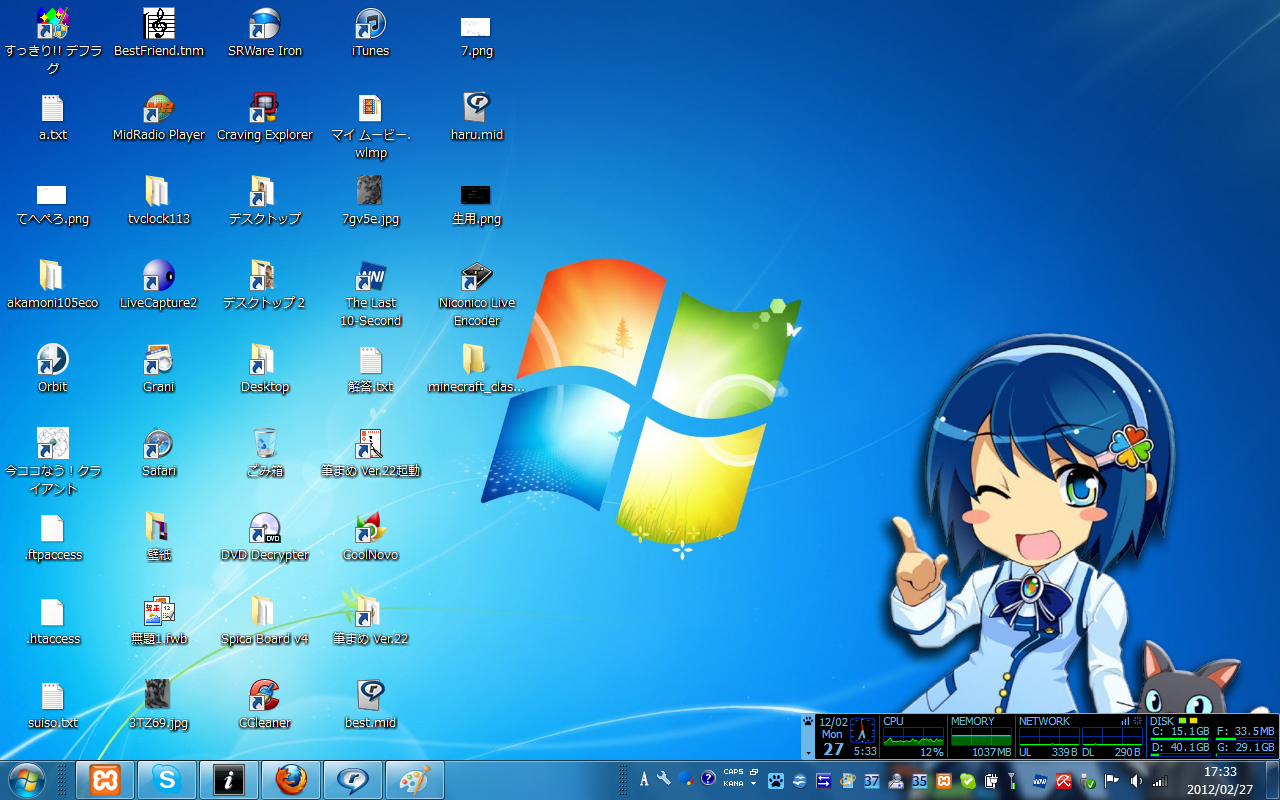
Task: Open the SRWare Iron desktop shortcut
Action: point(264,24)
